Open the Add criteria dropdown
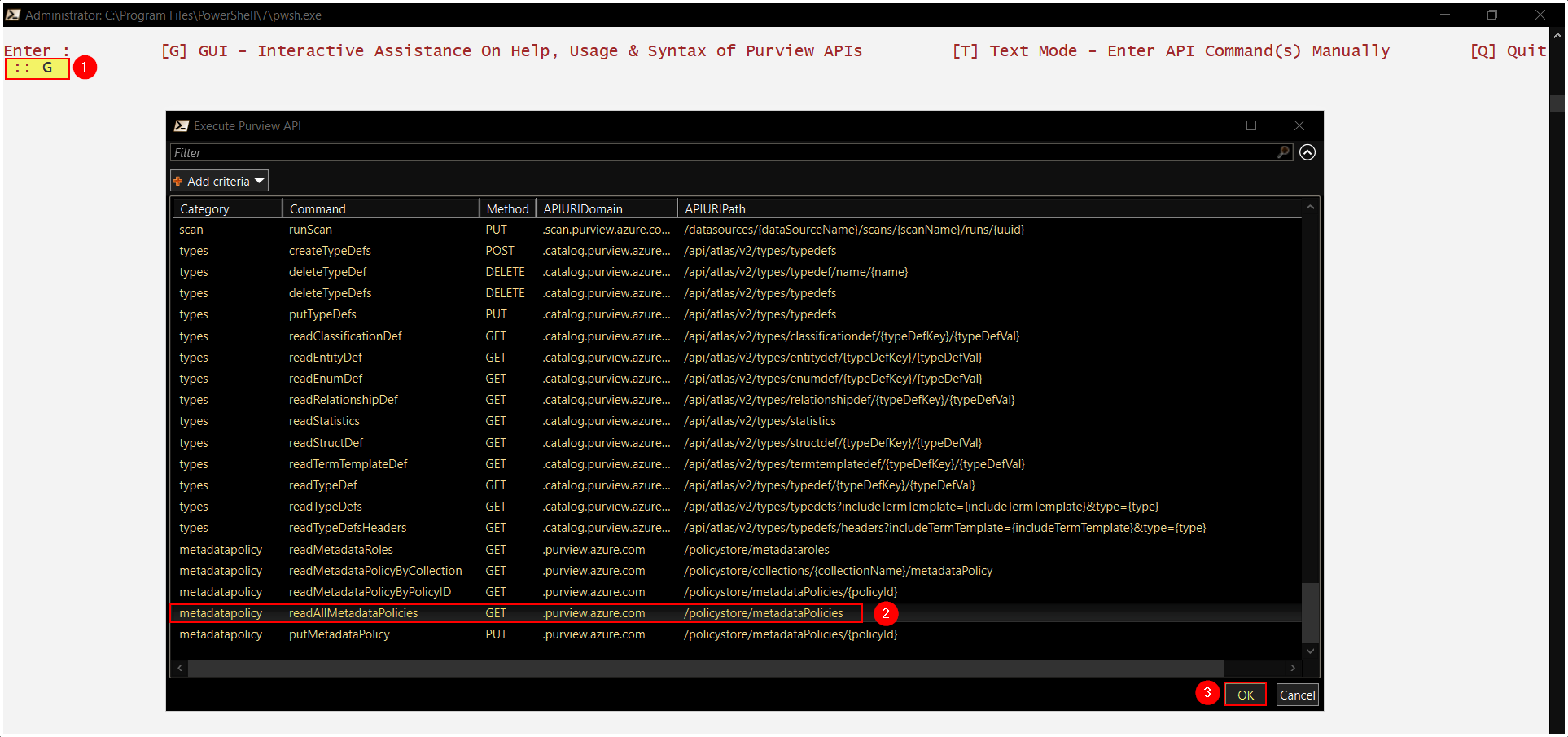Image resolution: width=1568 pixels, height=737 pixels. point(219,181)
